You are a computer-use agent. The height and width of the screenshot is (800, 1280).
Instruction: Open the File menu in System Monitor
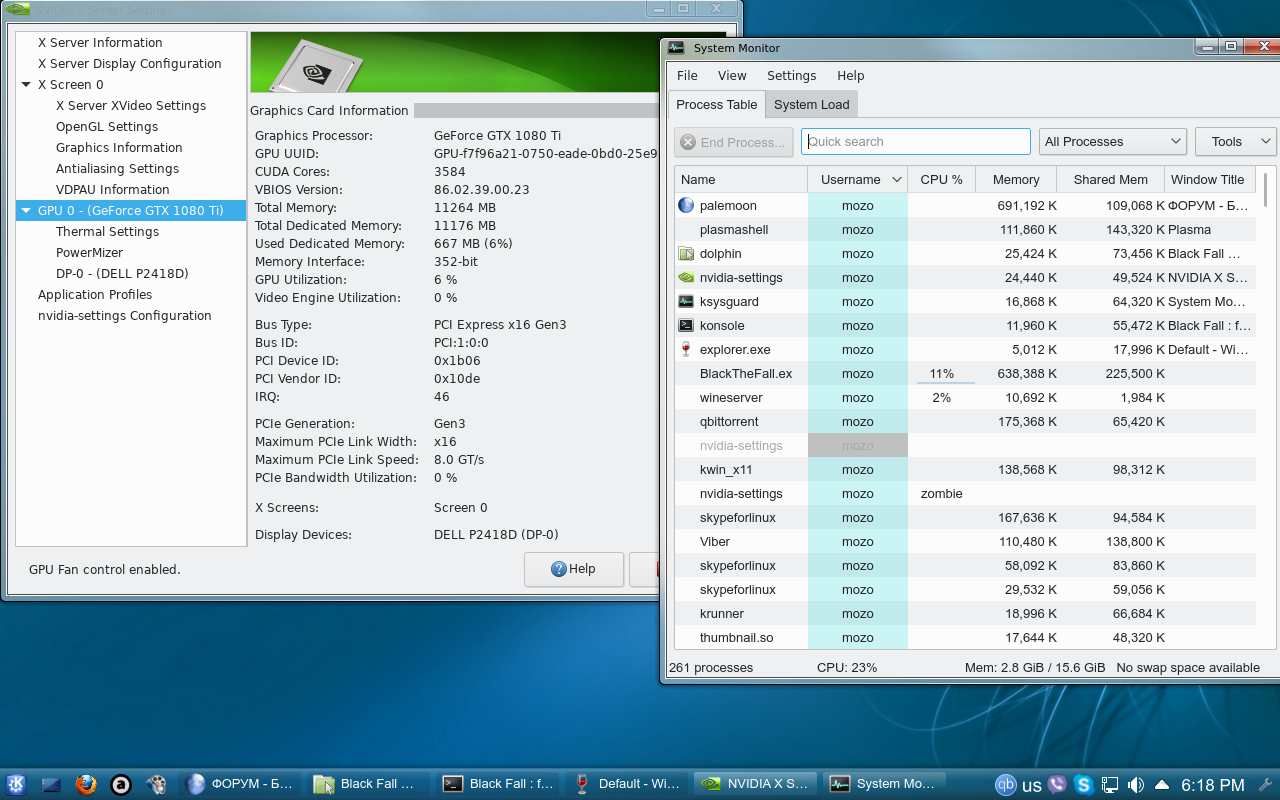687,76
